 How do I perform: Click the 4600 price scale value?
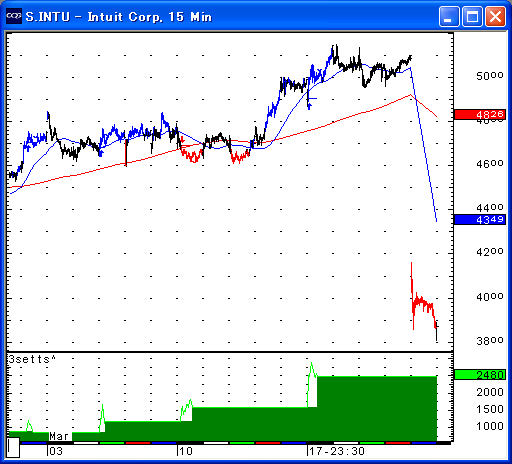click(x=489, y=164)
